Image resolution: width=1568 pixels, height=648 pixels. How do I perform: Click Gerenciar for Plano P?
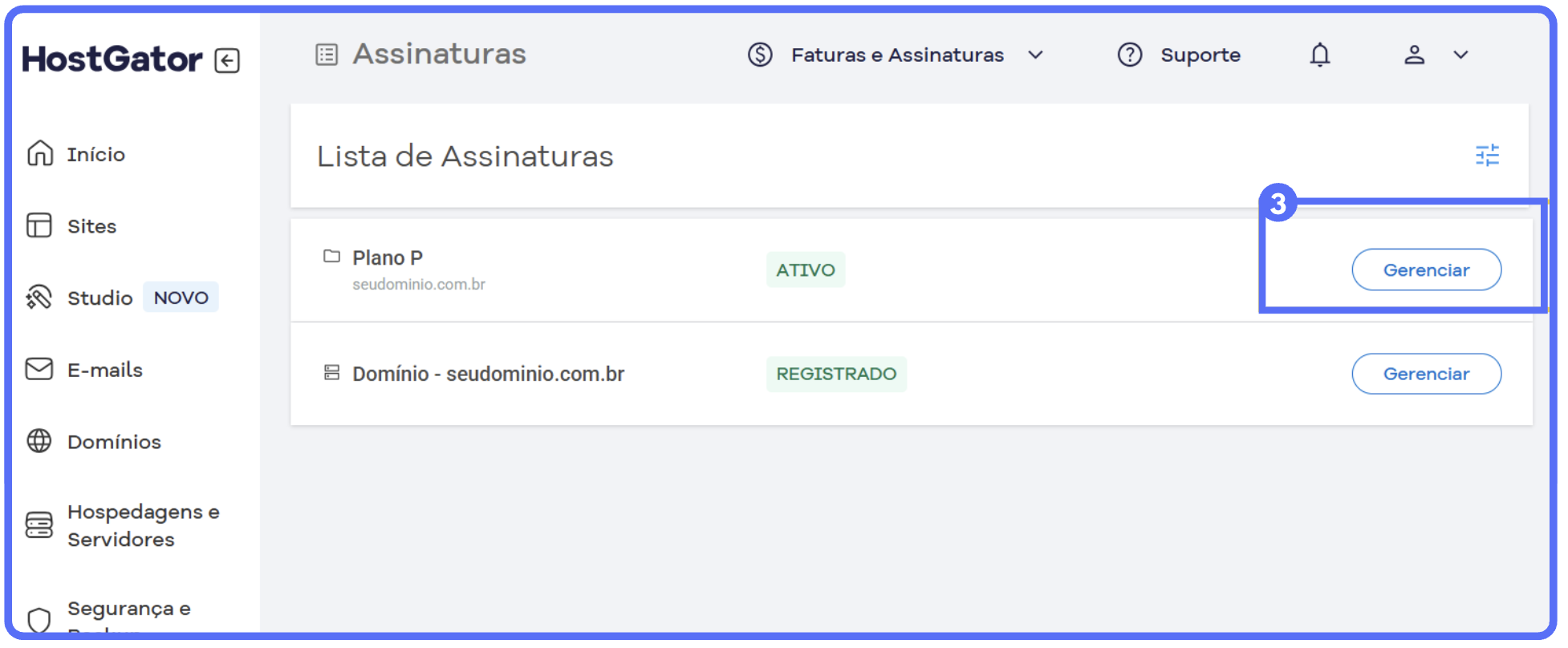pyautogui.click(x=1426, y=270)
